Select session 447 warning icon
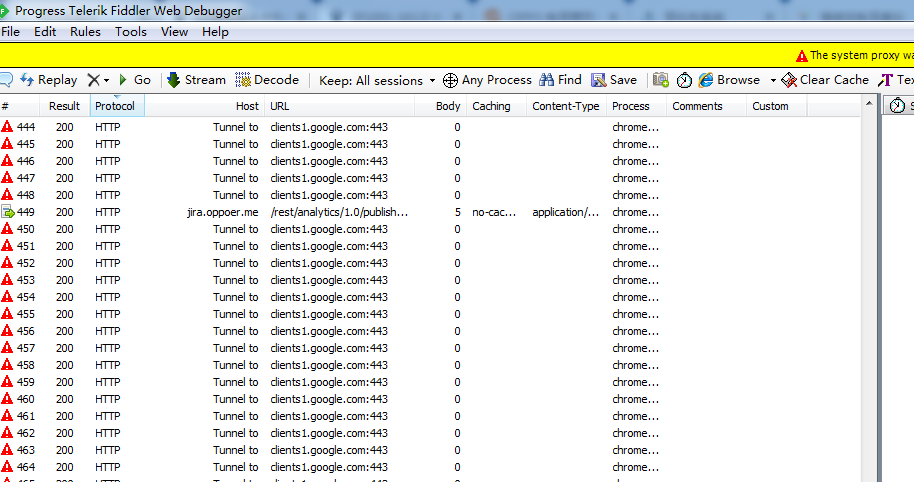The height and width of the screenshot is (482, 914). 7,177
